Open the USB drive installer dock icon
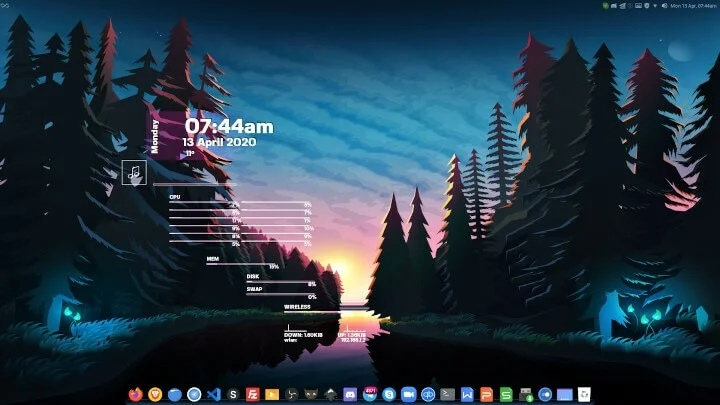This screenshot has height=405, width=720. click(x=526, y=394)
